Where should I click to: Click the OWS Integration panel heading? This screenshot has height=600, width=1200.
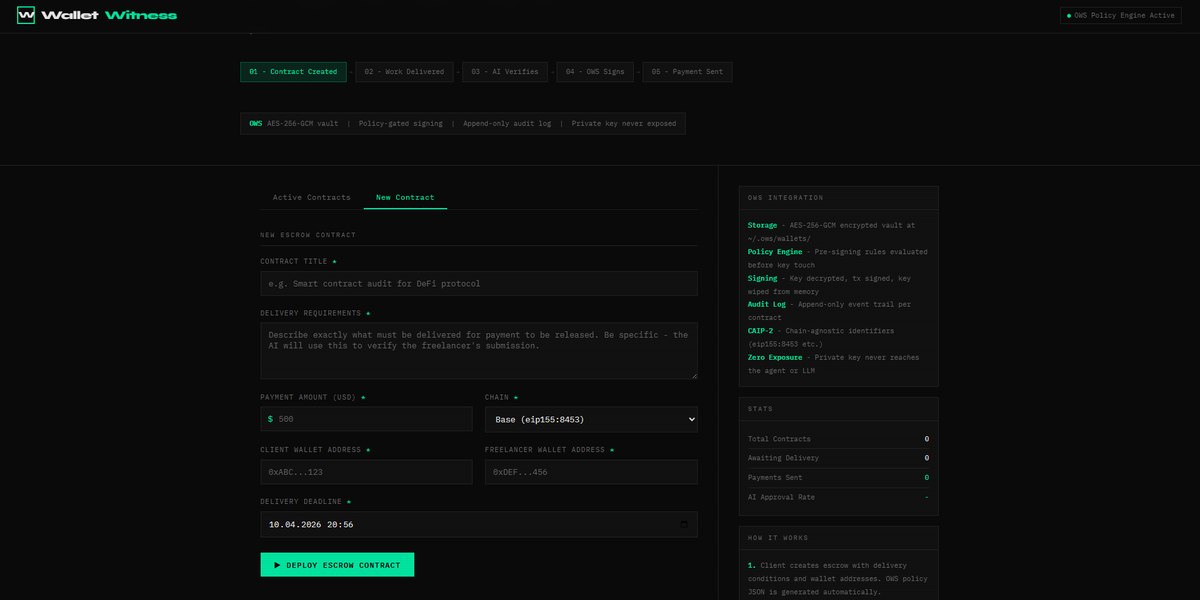(786, 198)
